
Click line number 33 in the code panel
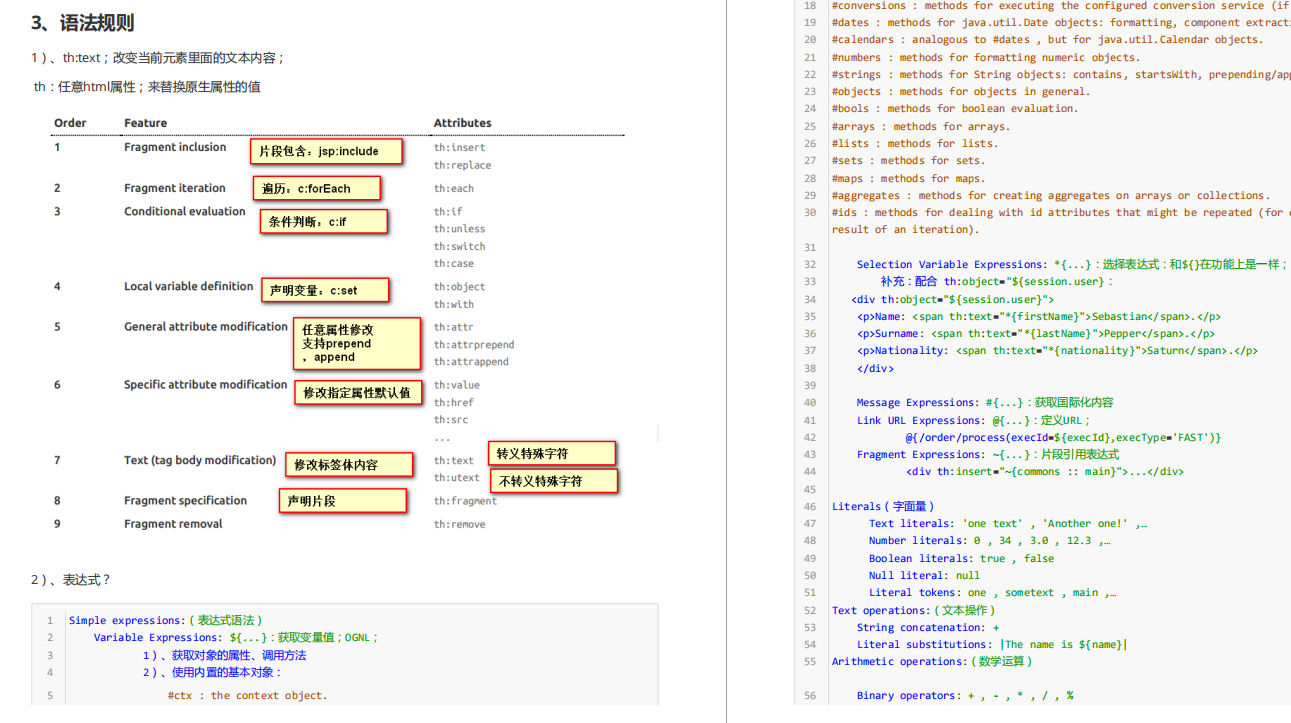coord(810,281)
